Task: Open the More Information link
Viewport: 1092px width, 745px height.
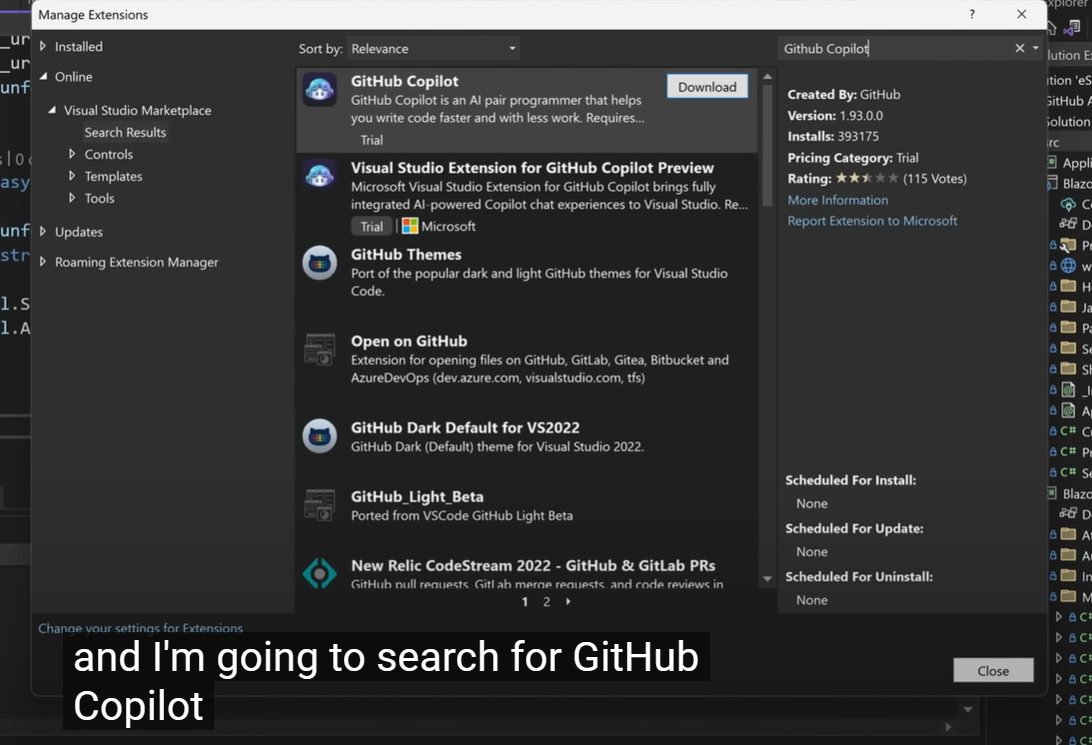Action: click(x=837, y=200)
